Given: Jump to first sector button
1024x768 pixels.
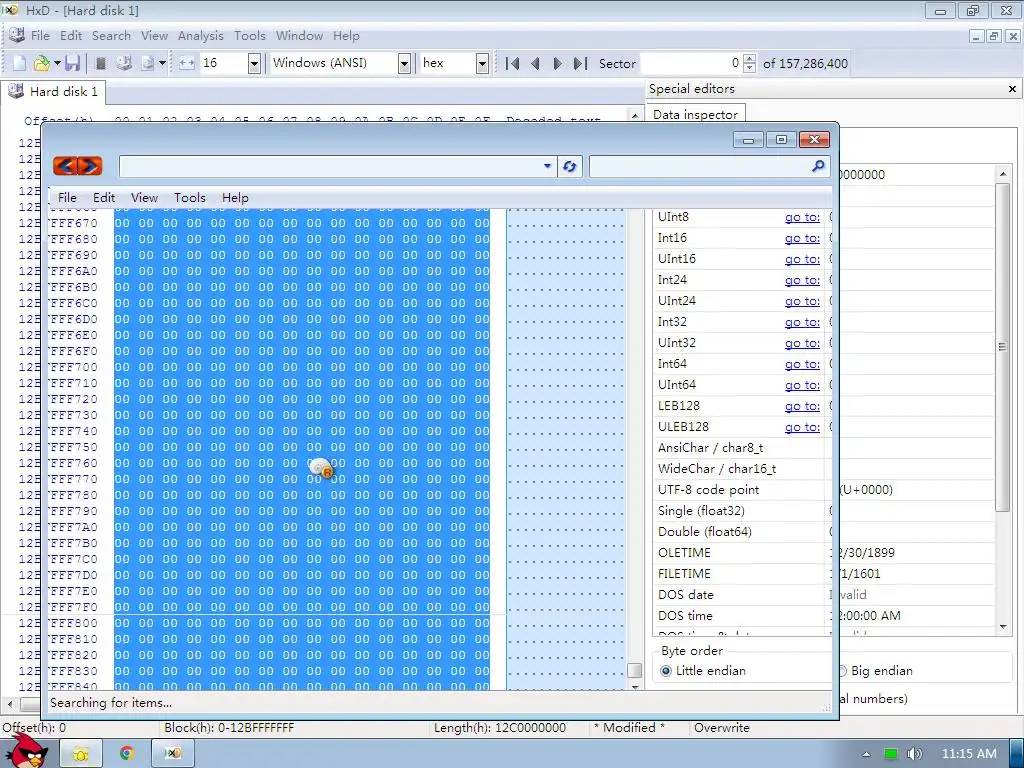Looking at the screenshot, I should pyautogui.click(x=513, y=63).
